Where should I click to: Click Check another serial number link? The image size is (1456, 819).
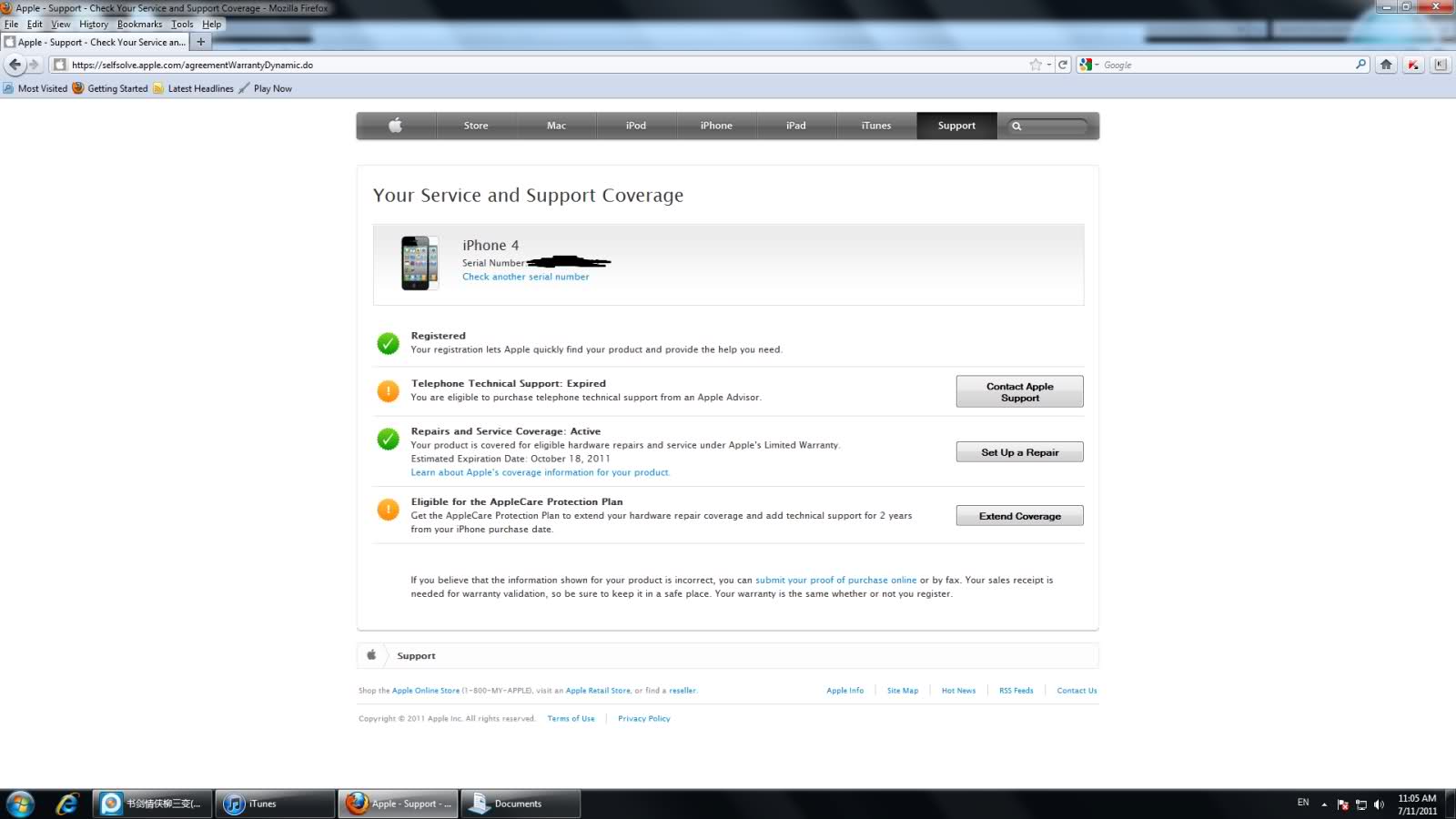tap(525, 277)
